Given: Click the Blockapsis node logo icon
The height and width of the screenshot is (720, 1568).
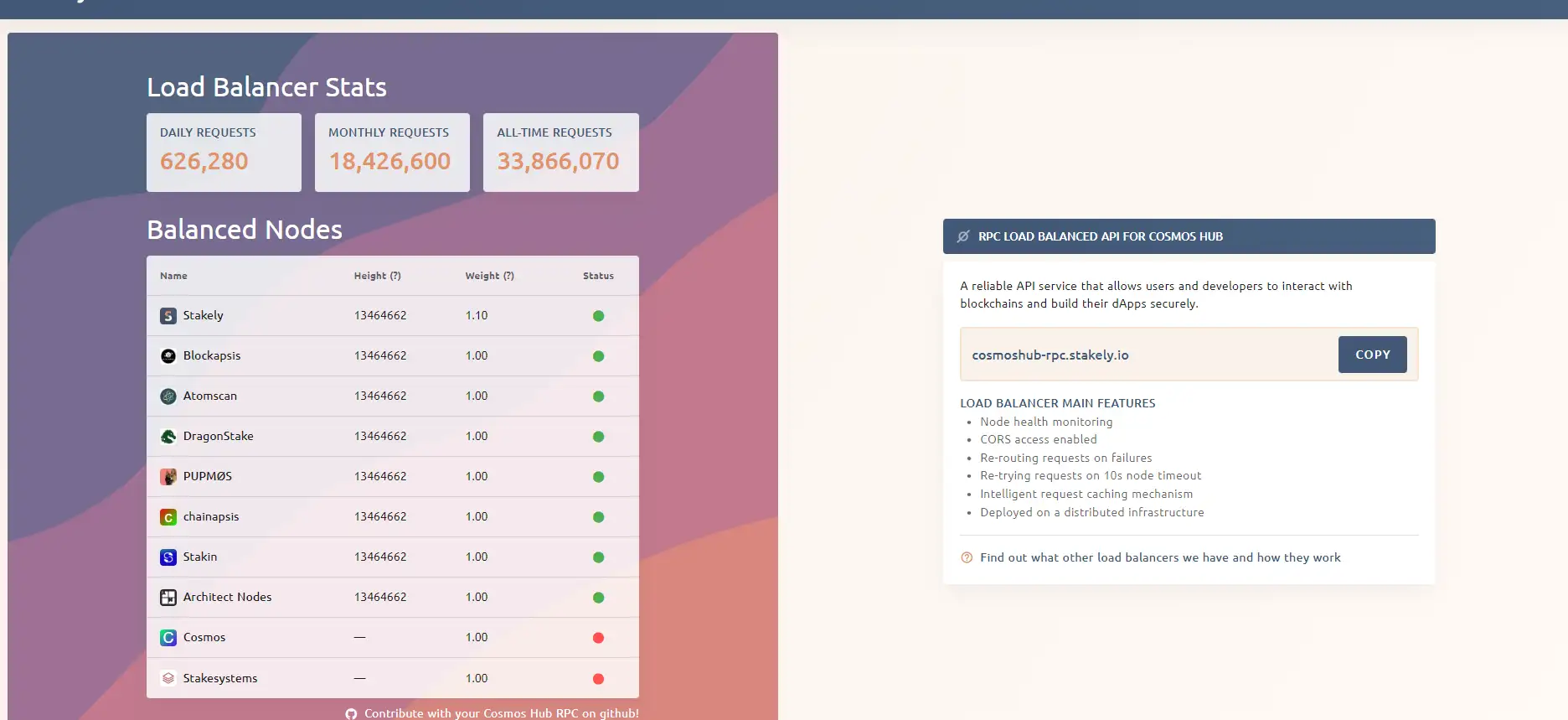Looking at the screenshot, I should click(x=168, y=356).
